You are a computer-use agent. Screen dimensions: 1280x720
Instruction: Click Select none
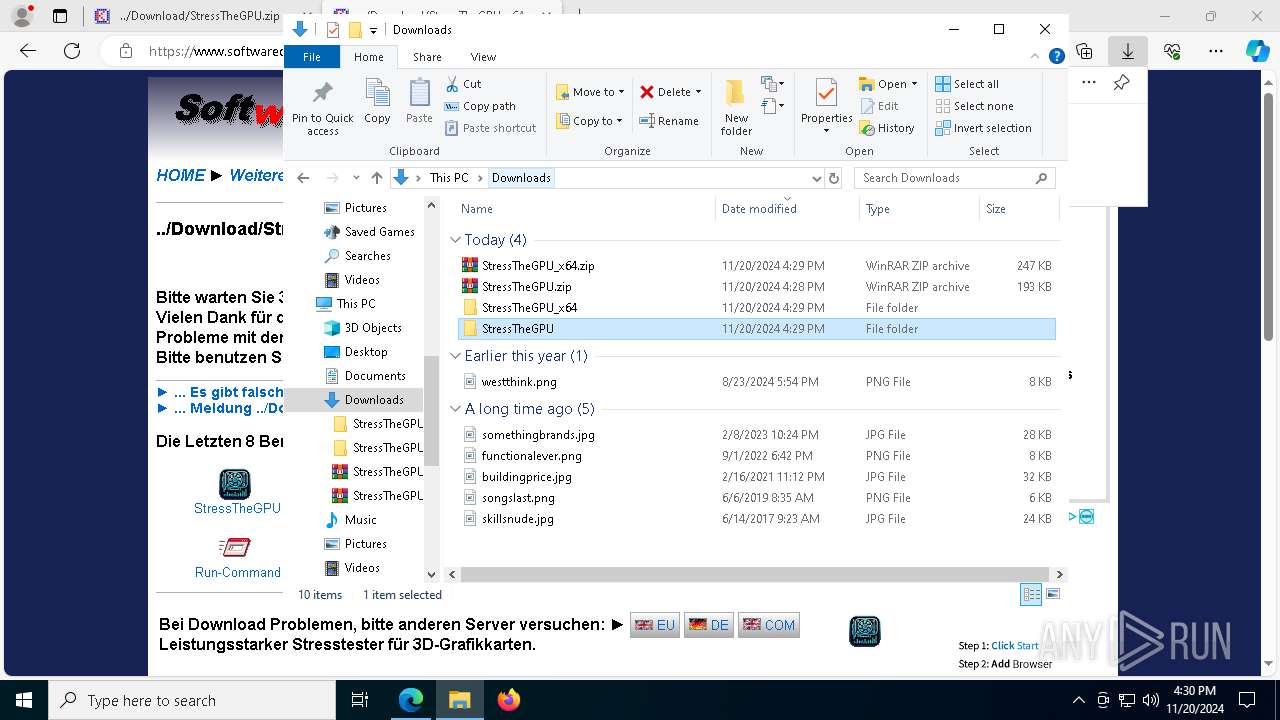[975, 106]
